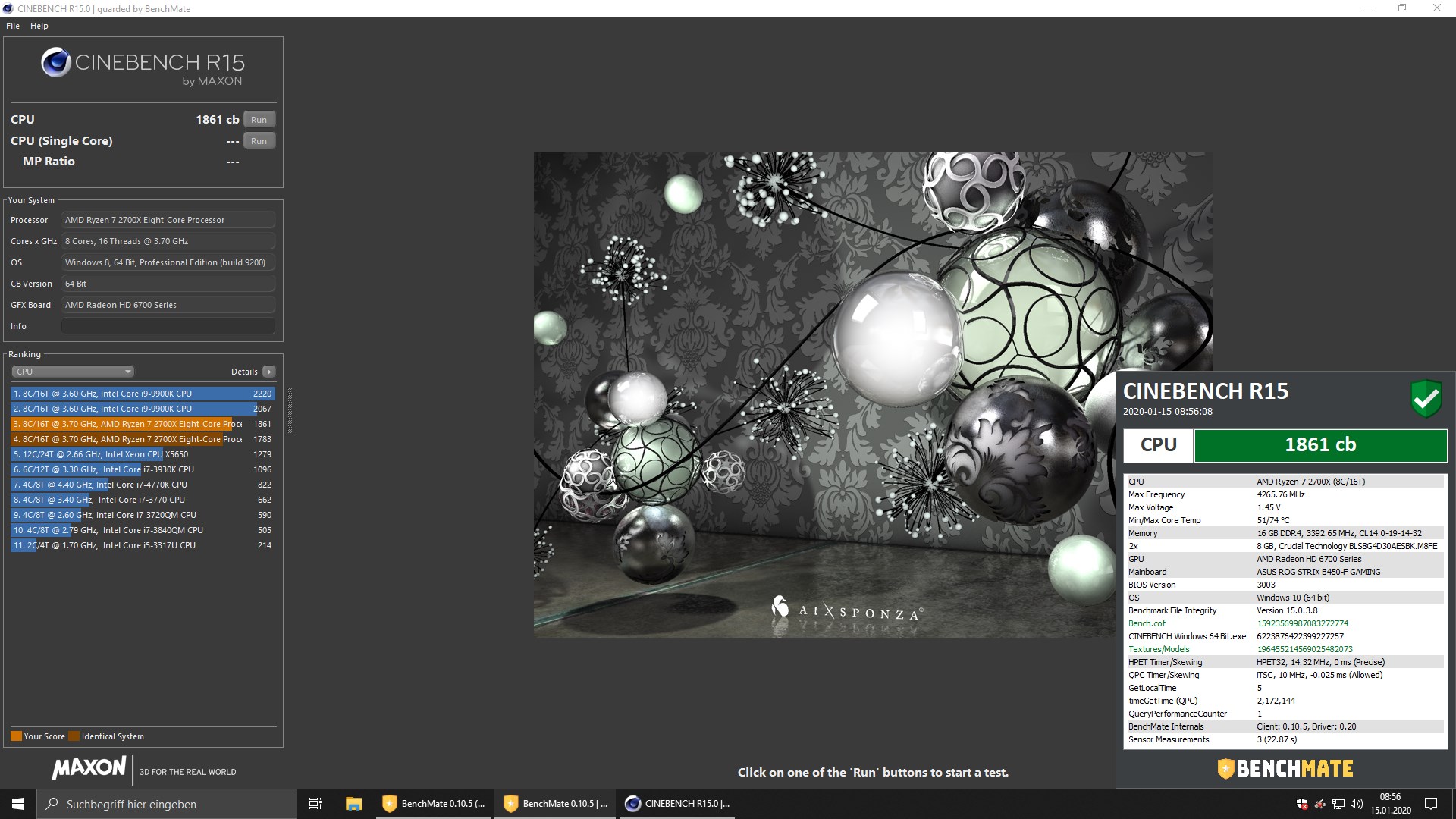Viewport: 1456px width, 819px height.
Task: Click the network tray icon
Action: 1338,804
